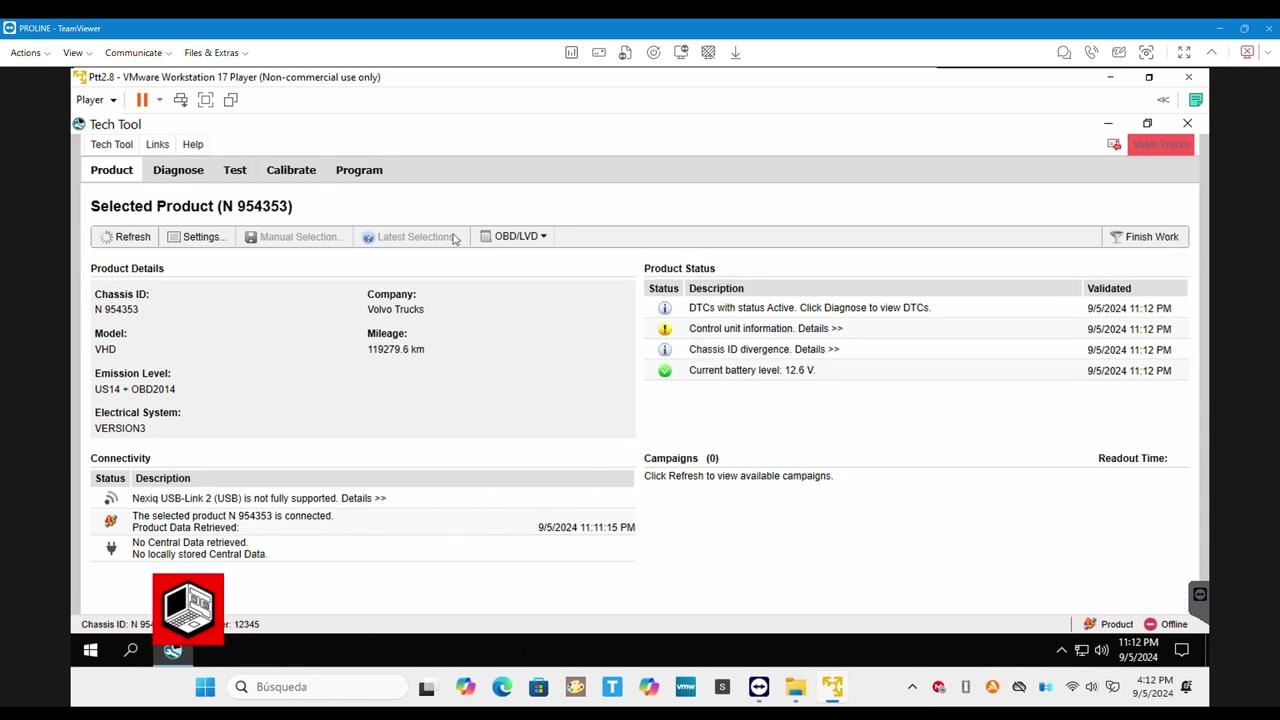Open the TeamViewer View menu
1280x720 pixels.
pyautogui.click(x=77, y=53)
